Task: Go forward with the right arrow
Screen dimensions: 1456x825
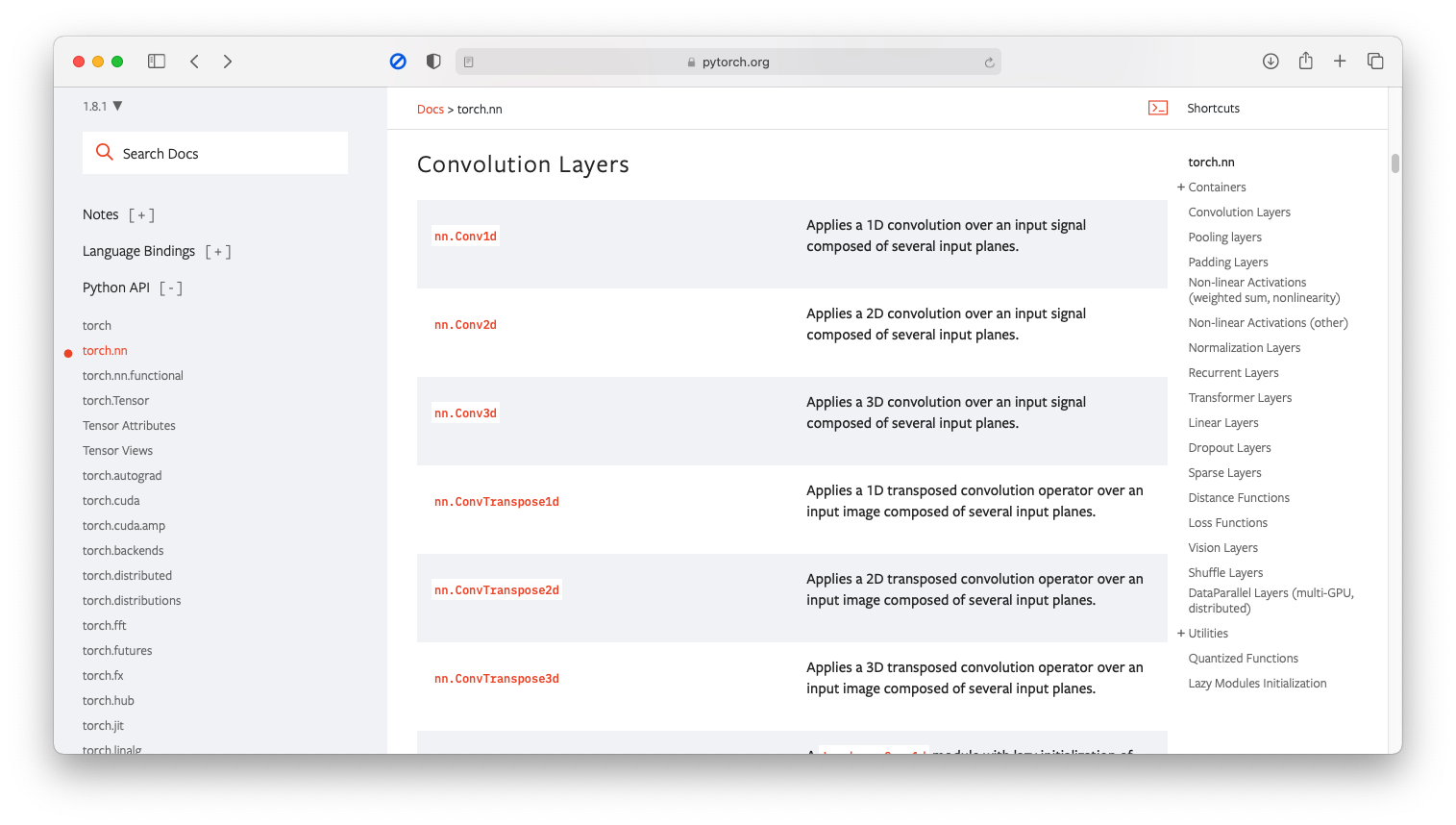Action: (228, 62)
